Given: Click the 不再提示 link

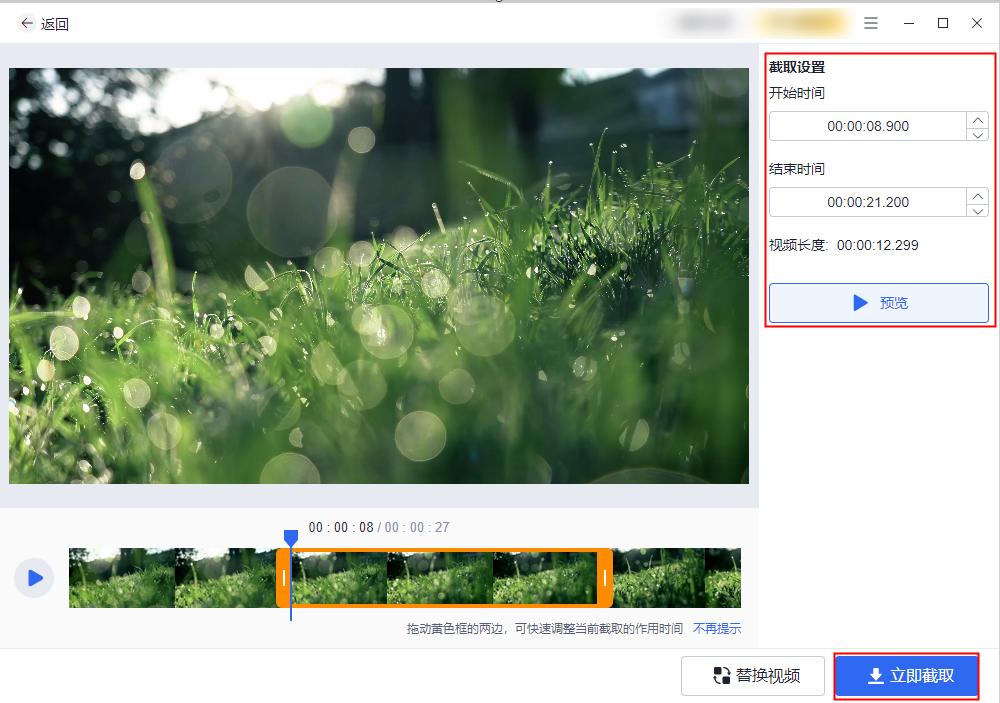Looking at the screenshot, I should pyautogui.click(x=716, y=628).
